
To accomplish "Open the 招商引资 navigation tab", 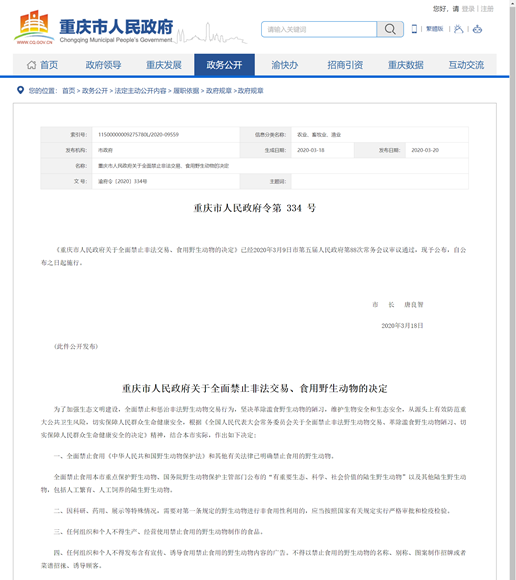I will [x=345, y=65].
